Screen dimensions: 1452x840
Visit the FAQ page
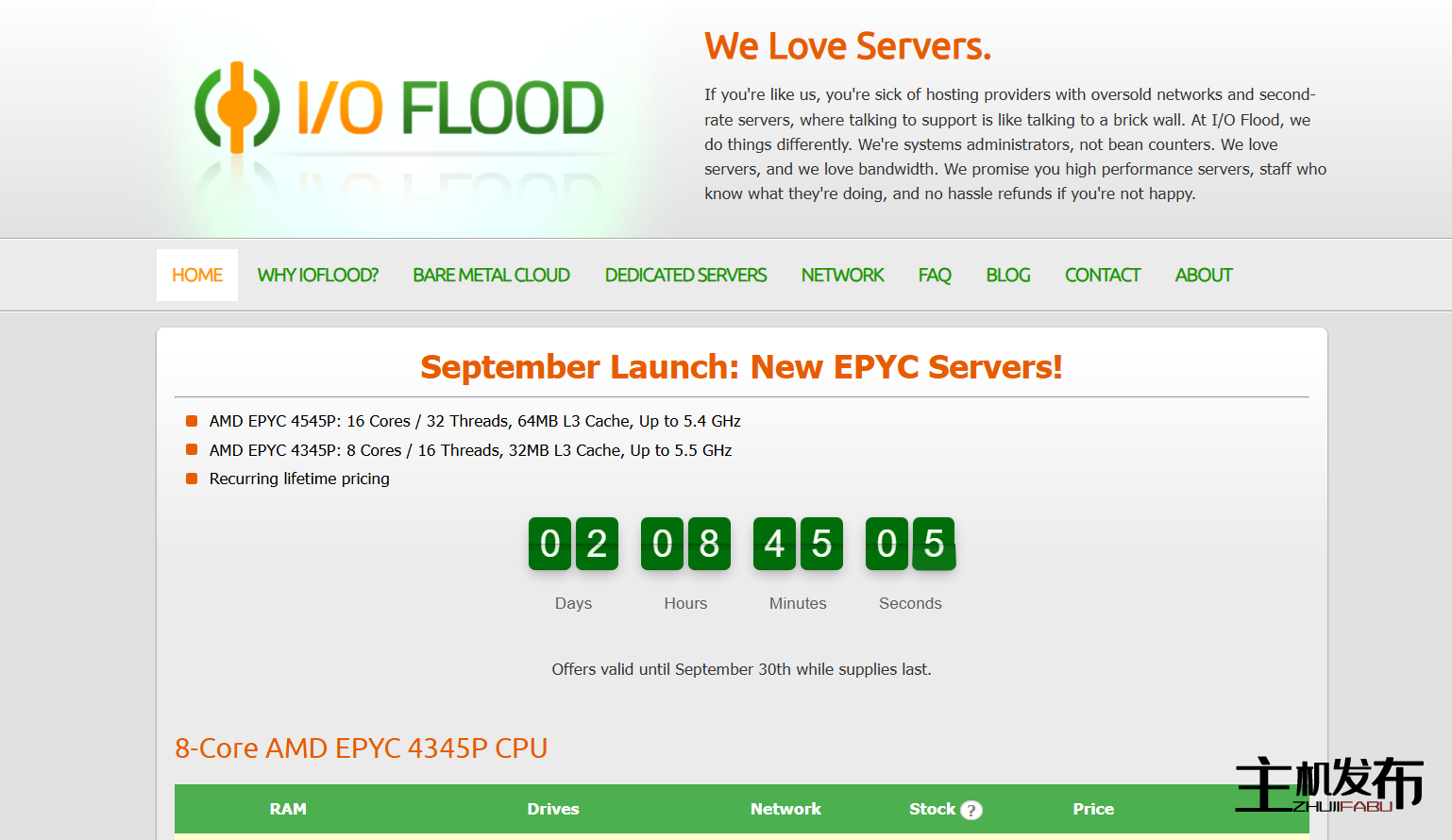point(935,275)
